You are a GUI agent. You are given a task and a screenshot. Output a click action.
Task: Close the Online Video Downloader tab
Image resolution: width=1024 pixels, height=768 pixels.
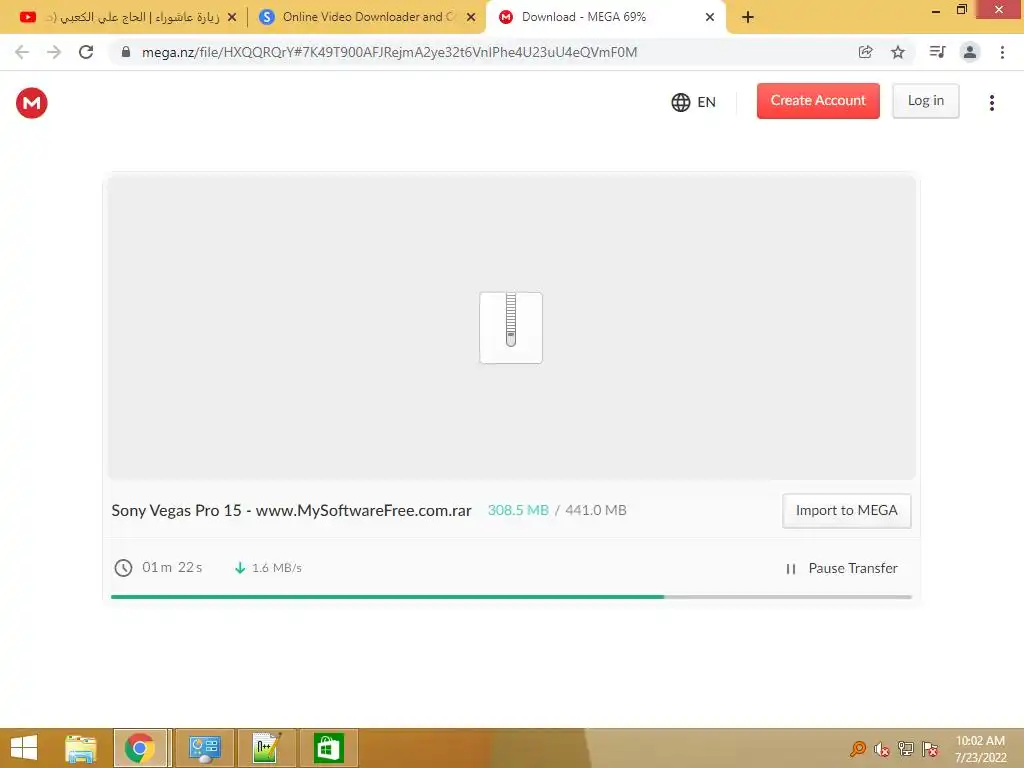click(471, 17)
